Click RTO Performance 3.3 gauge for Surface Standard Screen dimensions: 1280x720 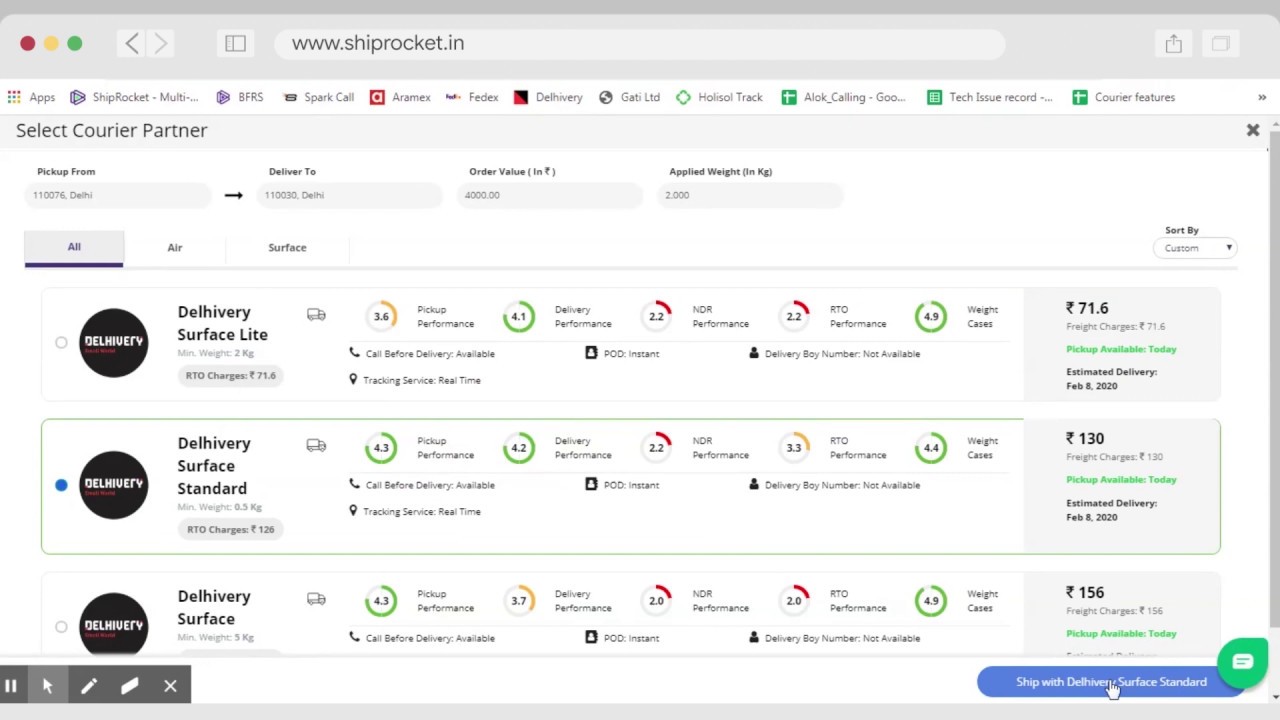pyautogui.click(x=794, y=448)
